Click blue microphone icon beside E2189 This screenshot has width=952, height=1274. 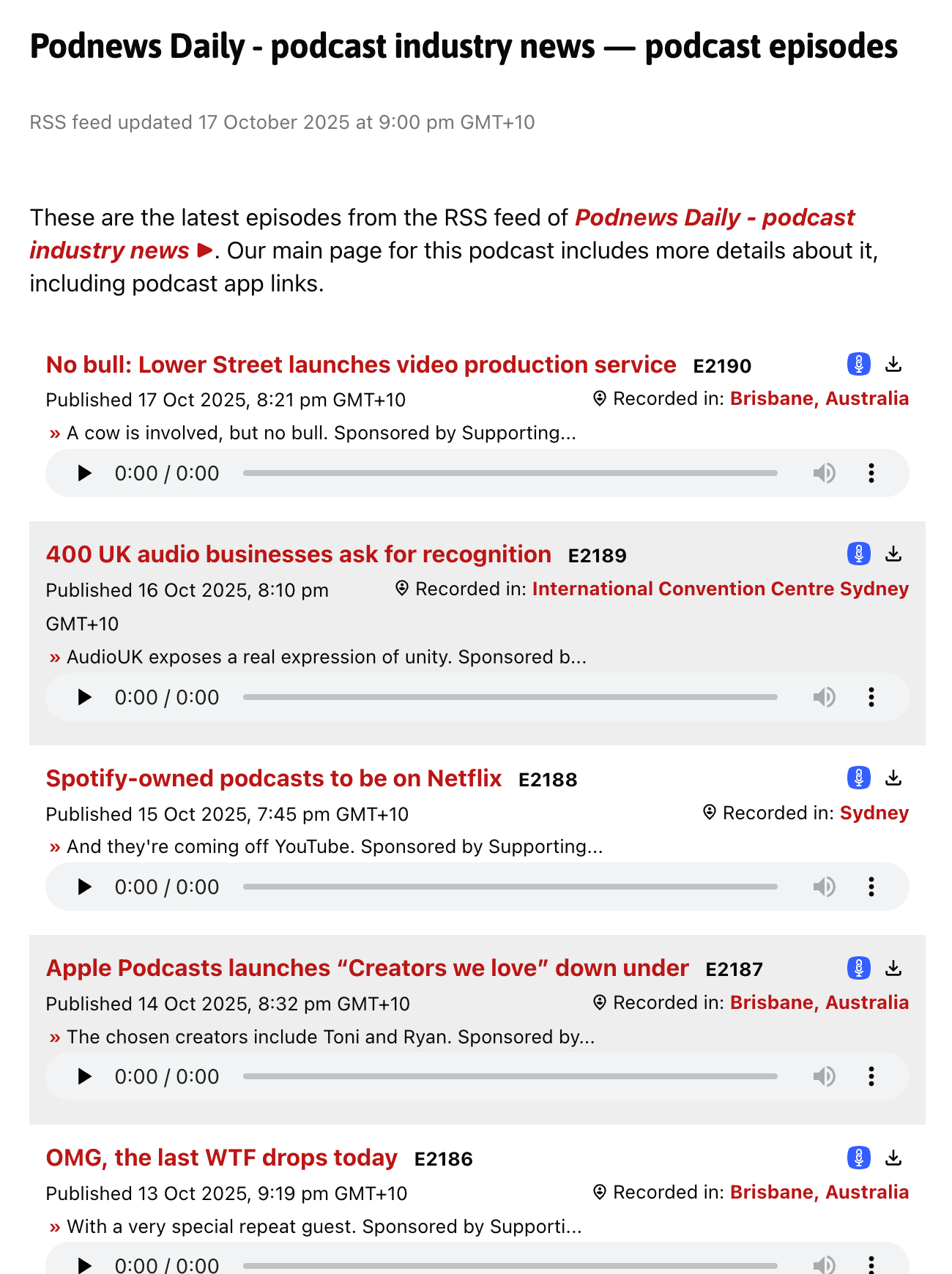tap(858, 554)
